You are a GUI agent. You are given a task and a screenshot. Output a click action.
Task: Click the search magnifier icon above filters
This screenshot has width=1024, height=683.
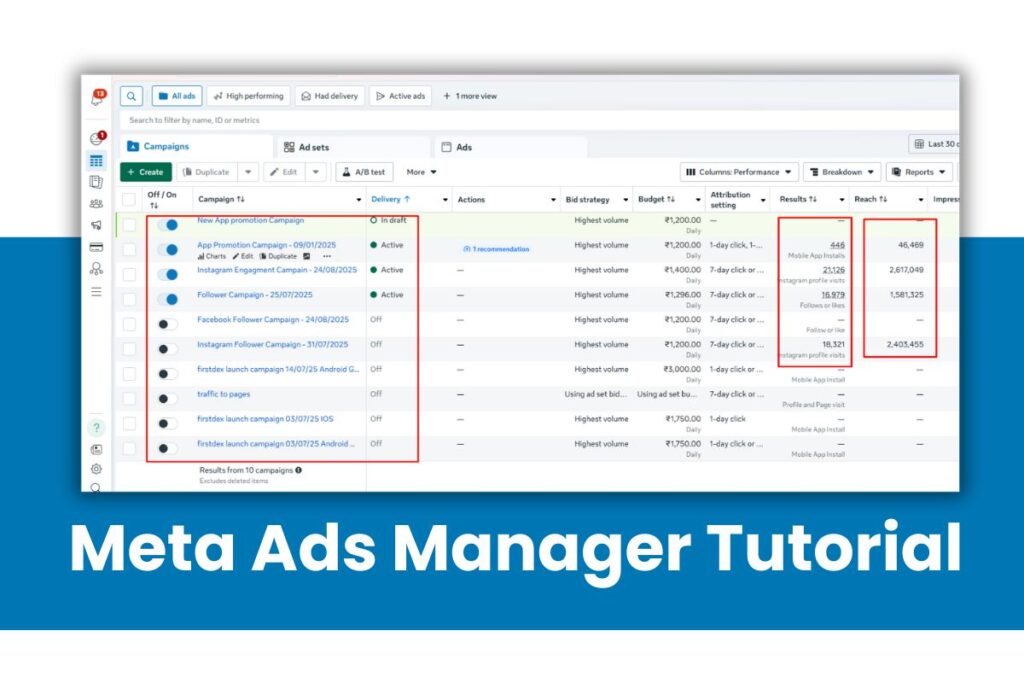[131, 96]
